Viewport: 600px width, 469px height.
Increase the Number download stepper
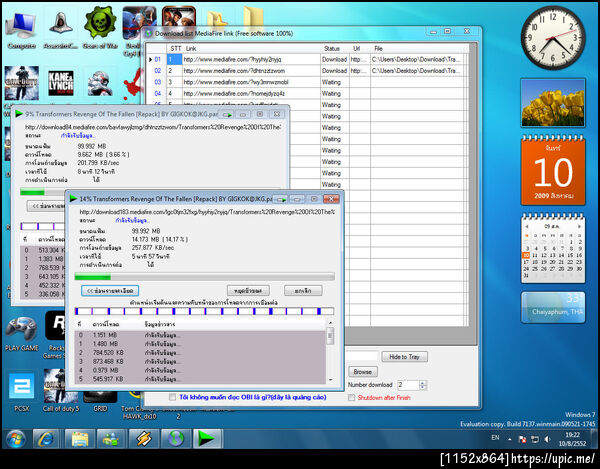click(x=422, y=383)
